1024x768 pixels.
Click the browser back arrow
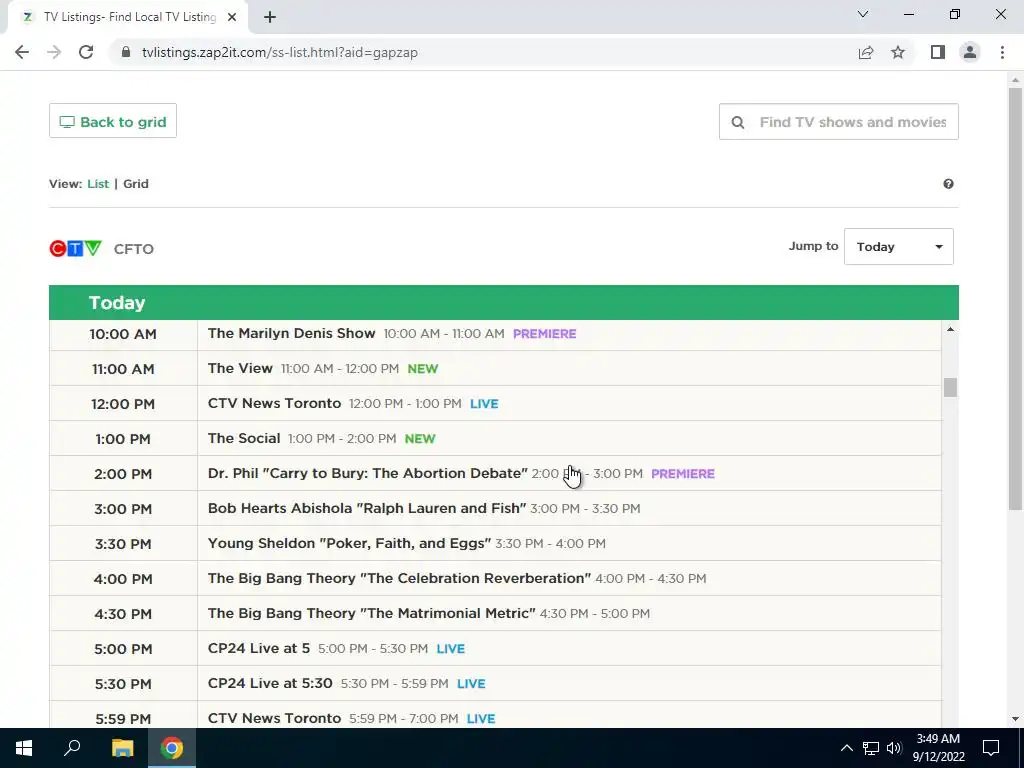tap(22, 52)
